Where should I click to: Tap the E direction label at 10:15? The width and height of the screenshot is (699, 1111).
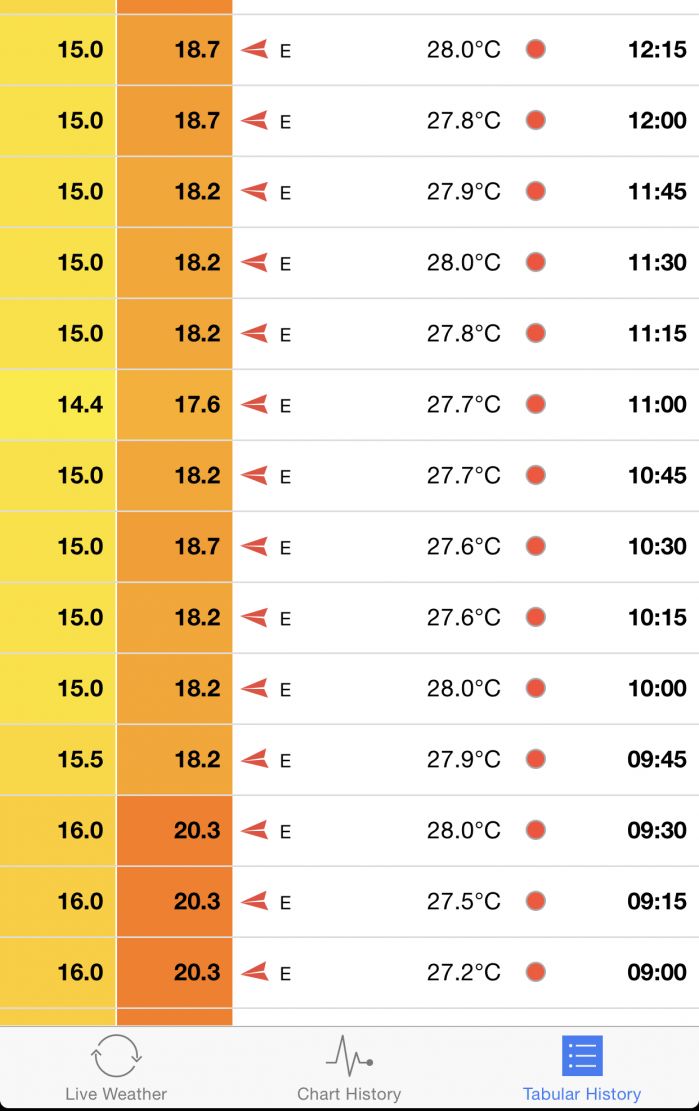coord(285,619)
